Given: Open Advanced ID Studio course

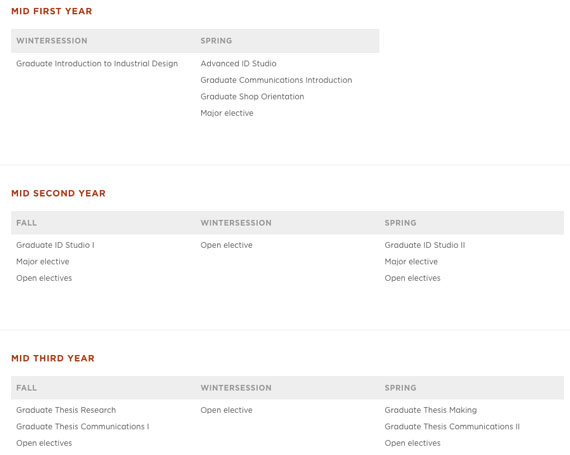Looking at the screenshot, I should 238,64.
